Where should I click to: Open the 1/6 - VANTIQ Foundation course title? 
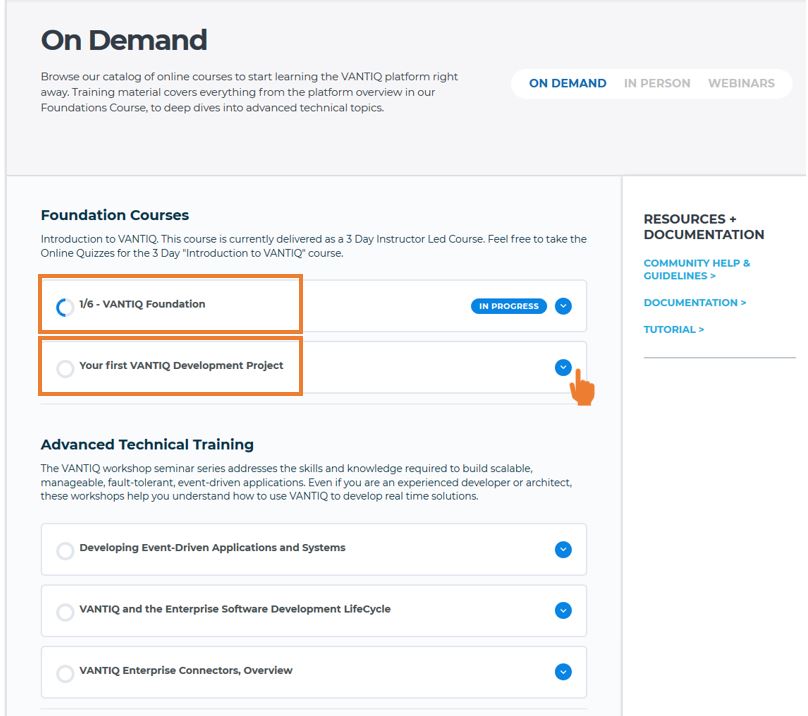tap(142, 304)
